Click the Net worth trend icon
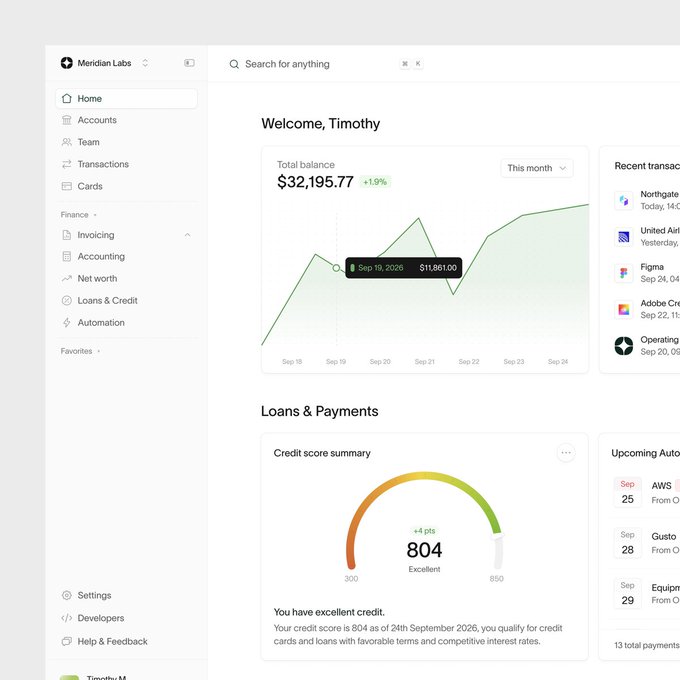Image resolution: width=680 pixels, height=680 pixels. 66,279
